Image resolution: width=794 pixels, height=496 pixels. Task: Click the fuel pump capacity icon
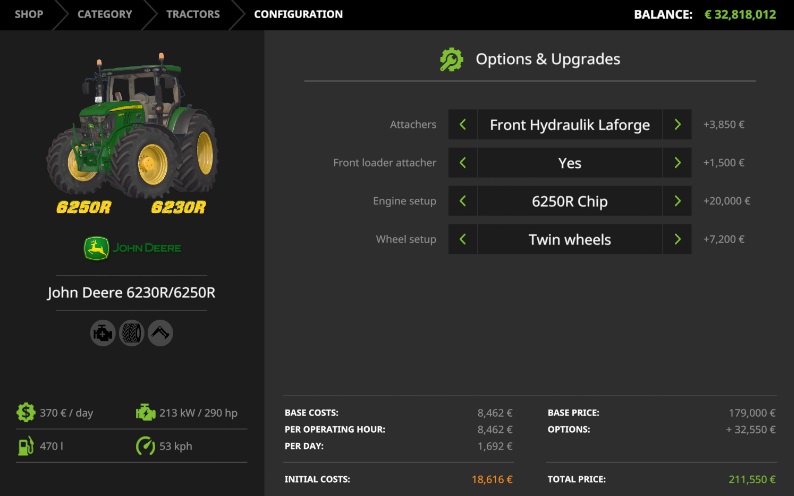pos(26,446)
